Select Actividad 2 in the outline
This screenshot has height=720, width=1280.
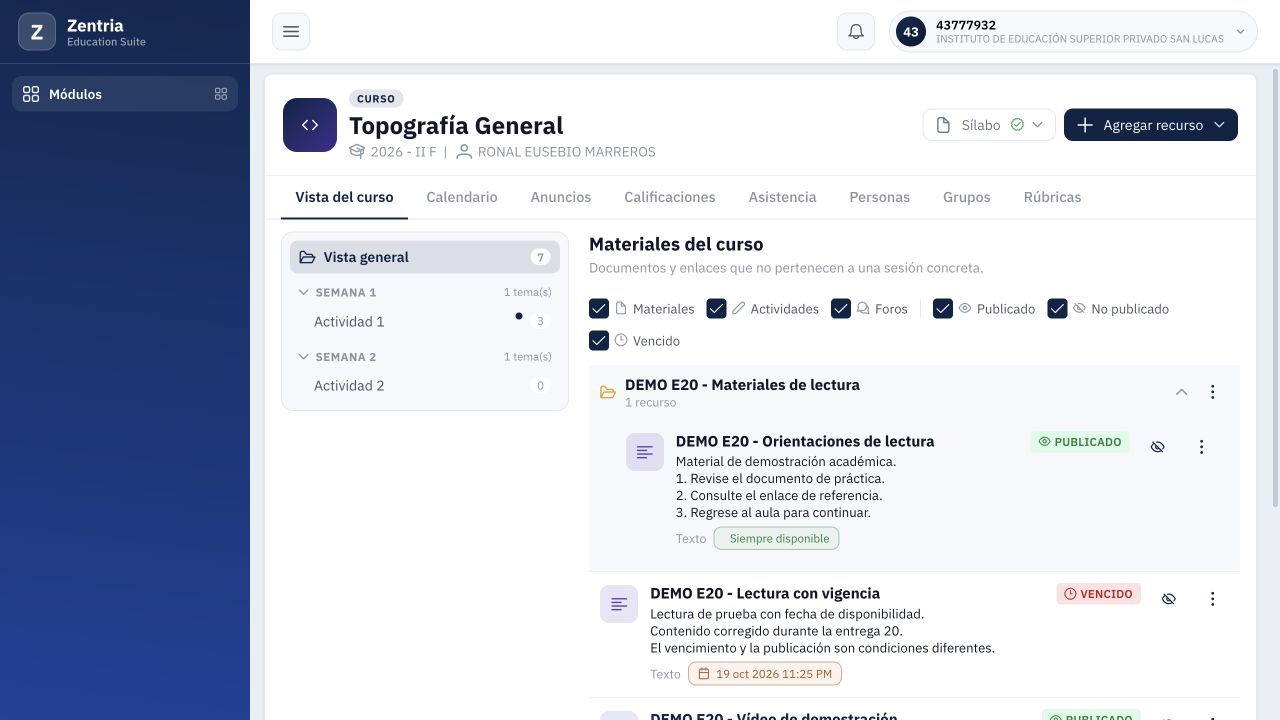click(425, 386)
